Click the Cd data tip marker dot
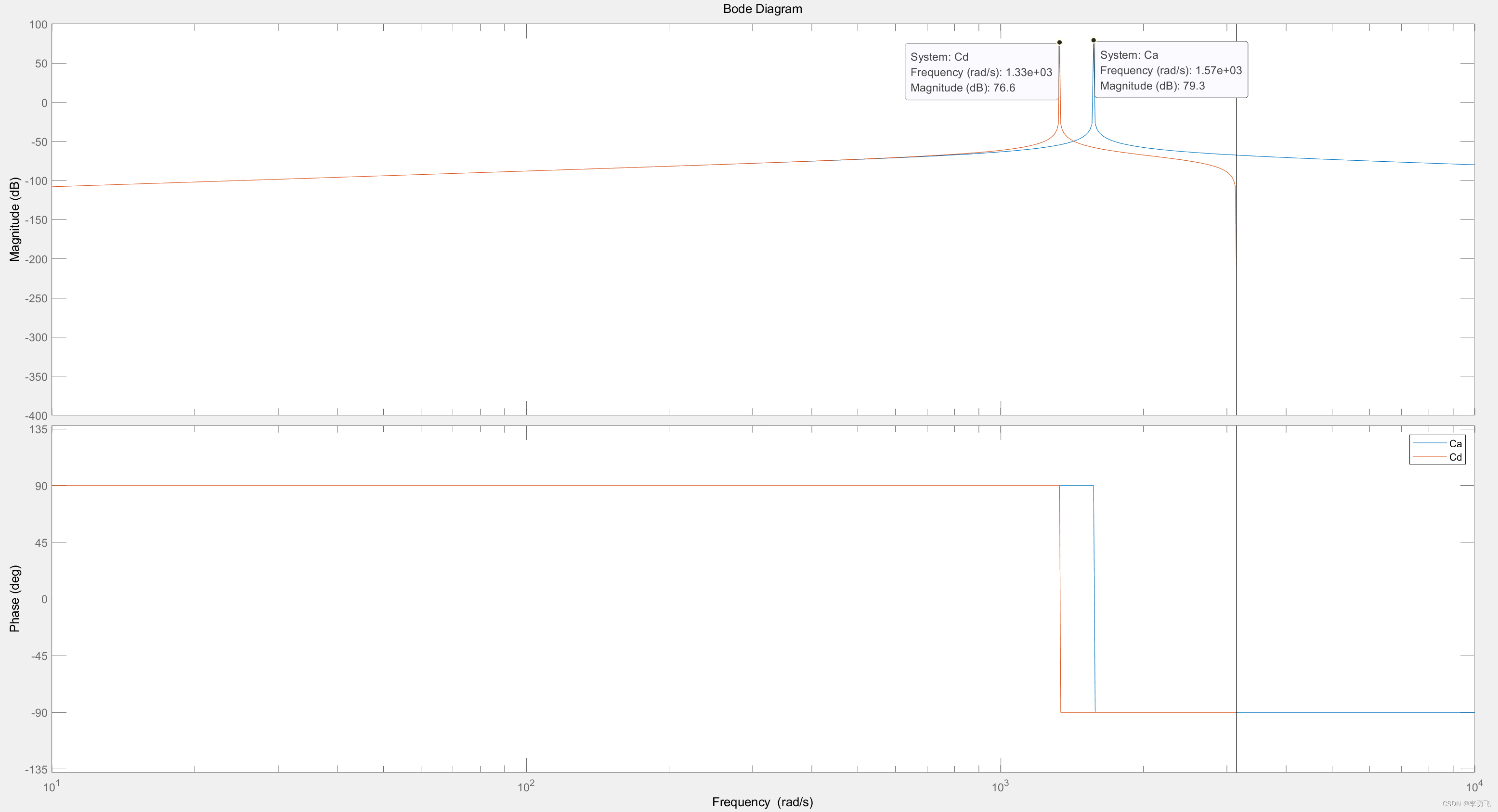The image size is (1498, 812). [1059, 42]
